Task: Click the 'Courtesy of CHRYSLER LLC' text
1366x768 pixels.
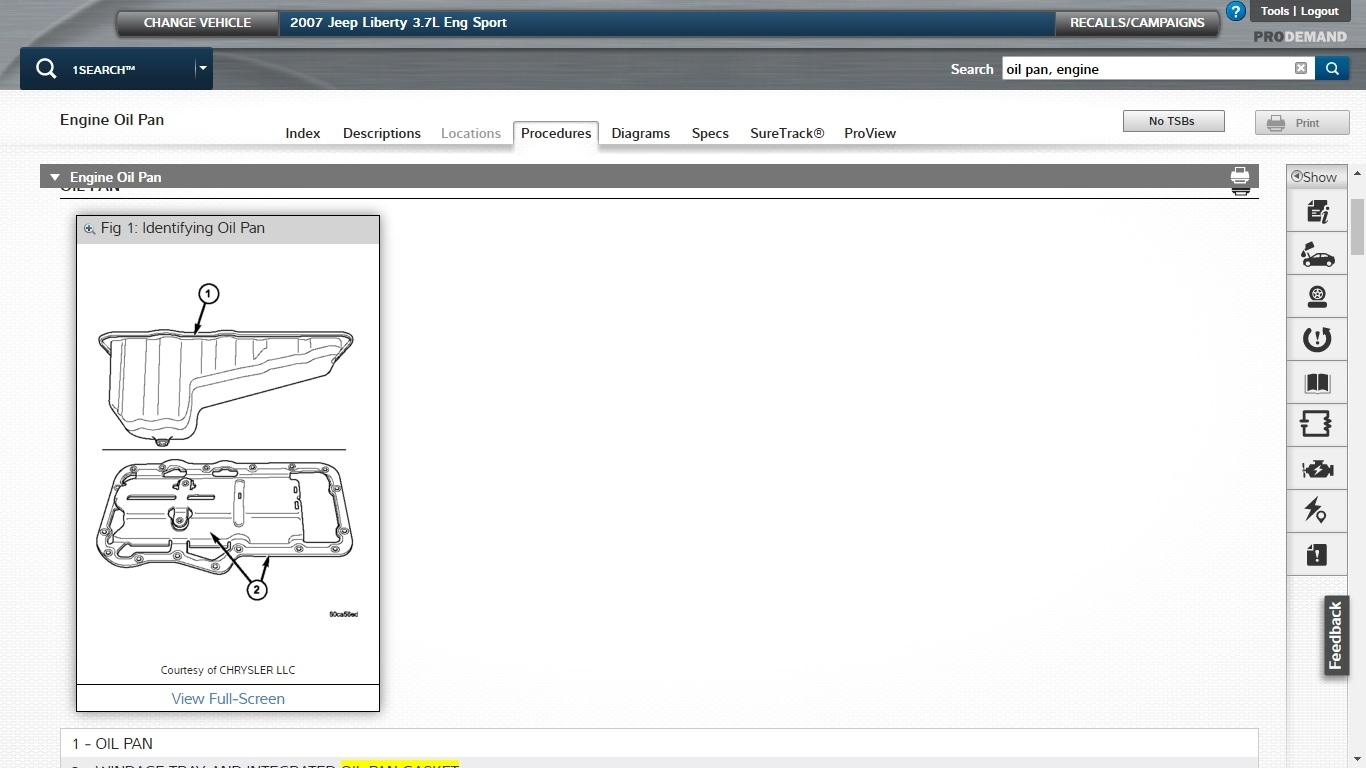Action: click(228, 670)
